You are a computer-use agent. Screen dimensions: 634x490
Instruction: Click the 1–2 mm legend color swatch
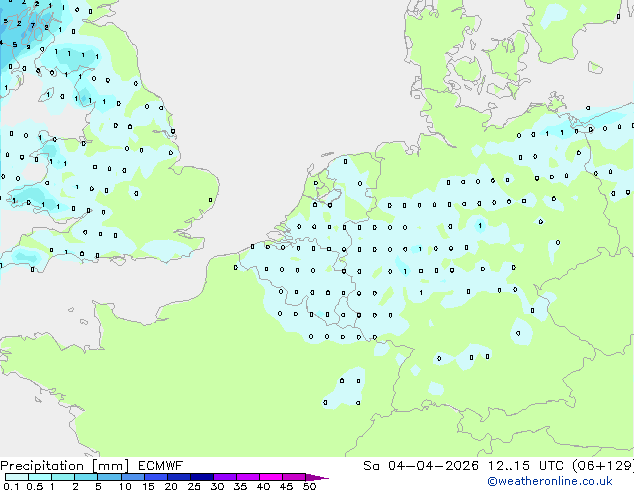[x=63, y=477]
